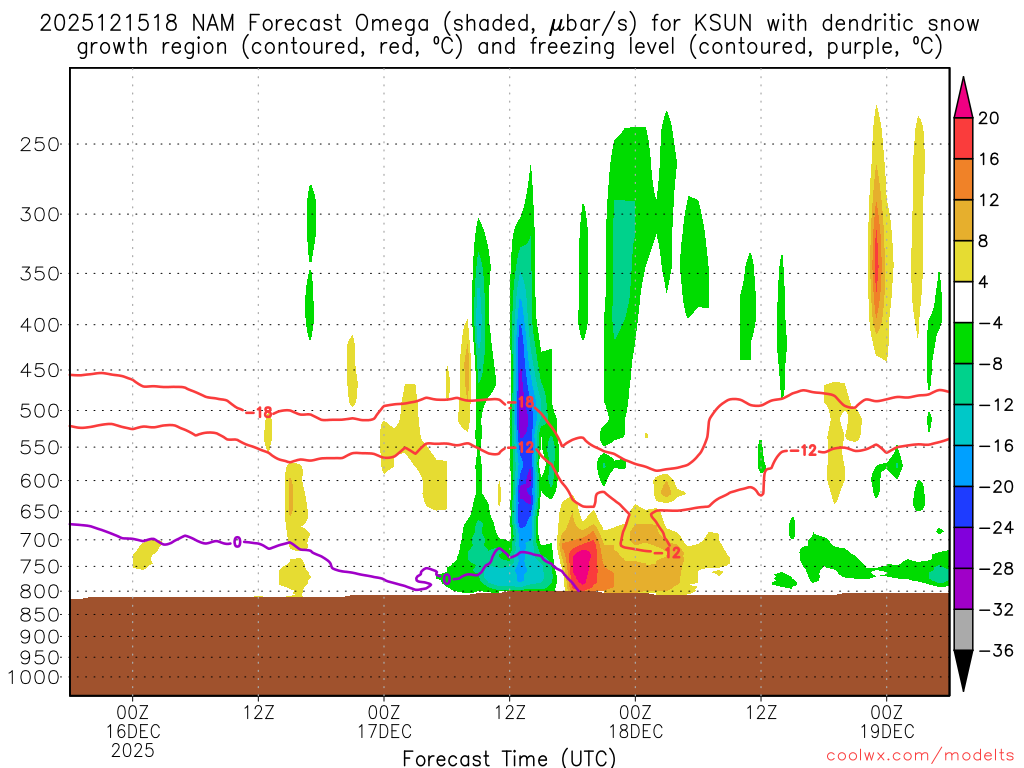Click the red -12 label on 18DEC afternoon
The image size is (1024, 768).
click(x=803, y=451)
